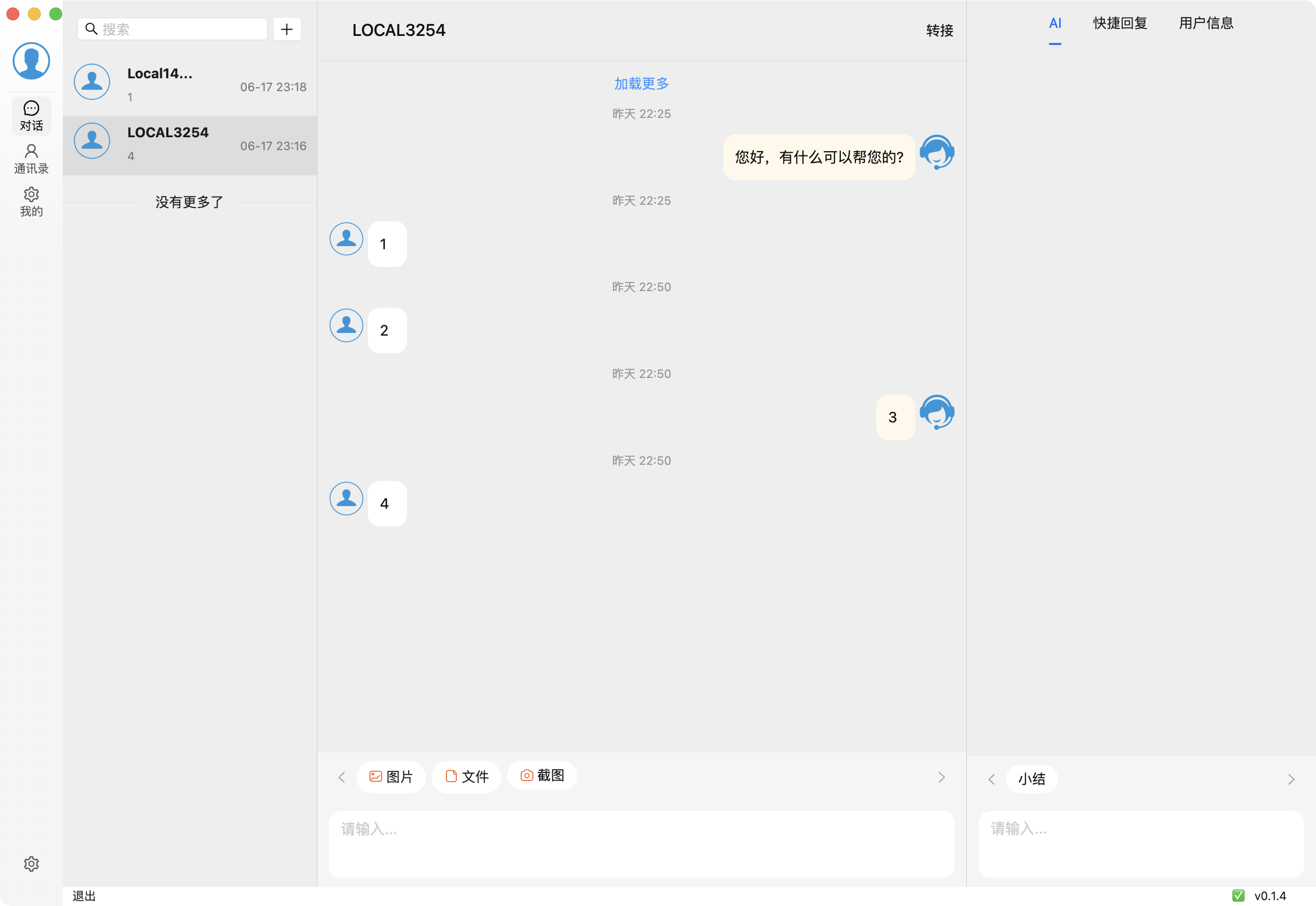Click the 新建对话 (New Conversation) plus icon

tap(287, 29)
